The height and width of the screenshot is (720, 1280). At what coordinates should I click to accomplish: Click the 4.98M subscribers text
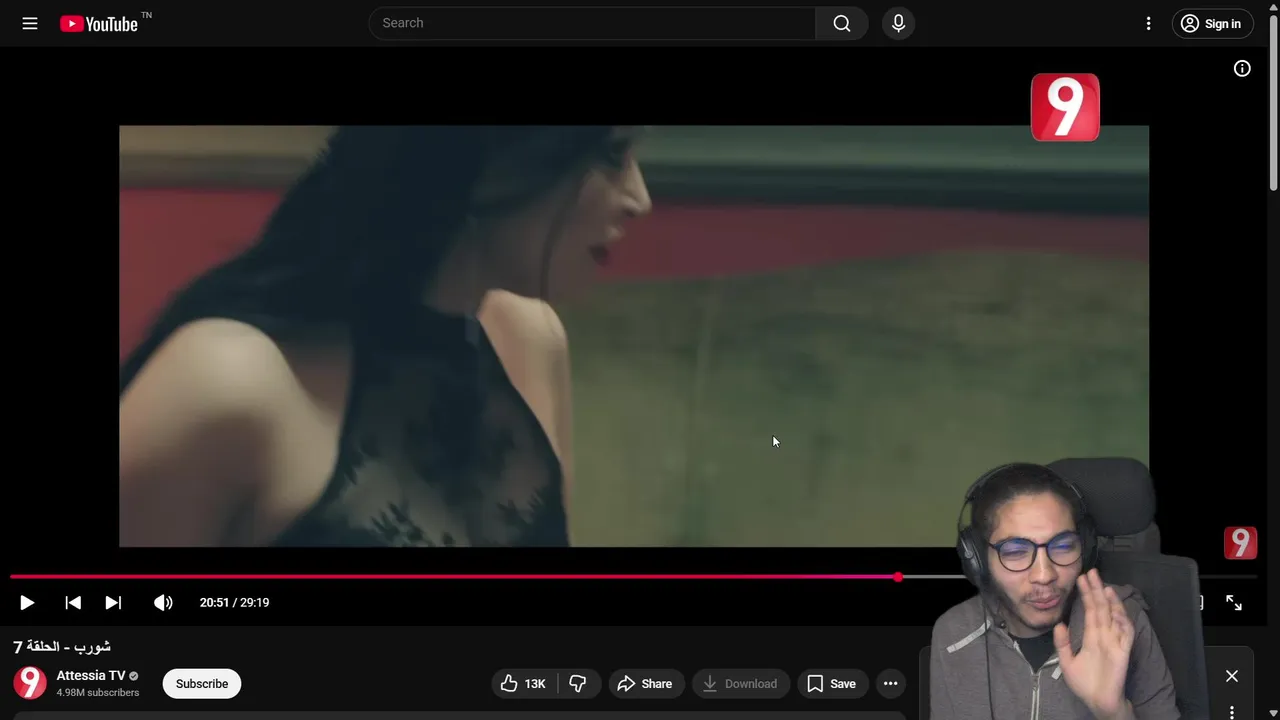(98, 692)
